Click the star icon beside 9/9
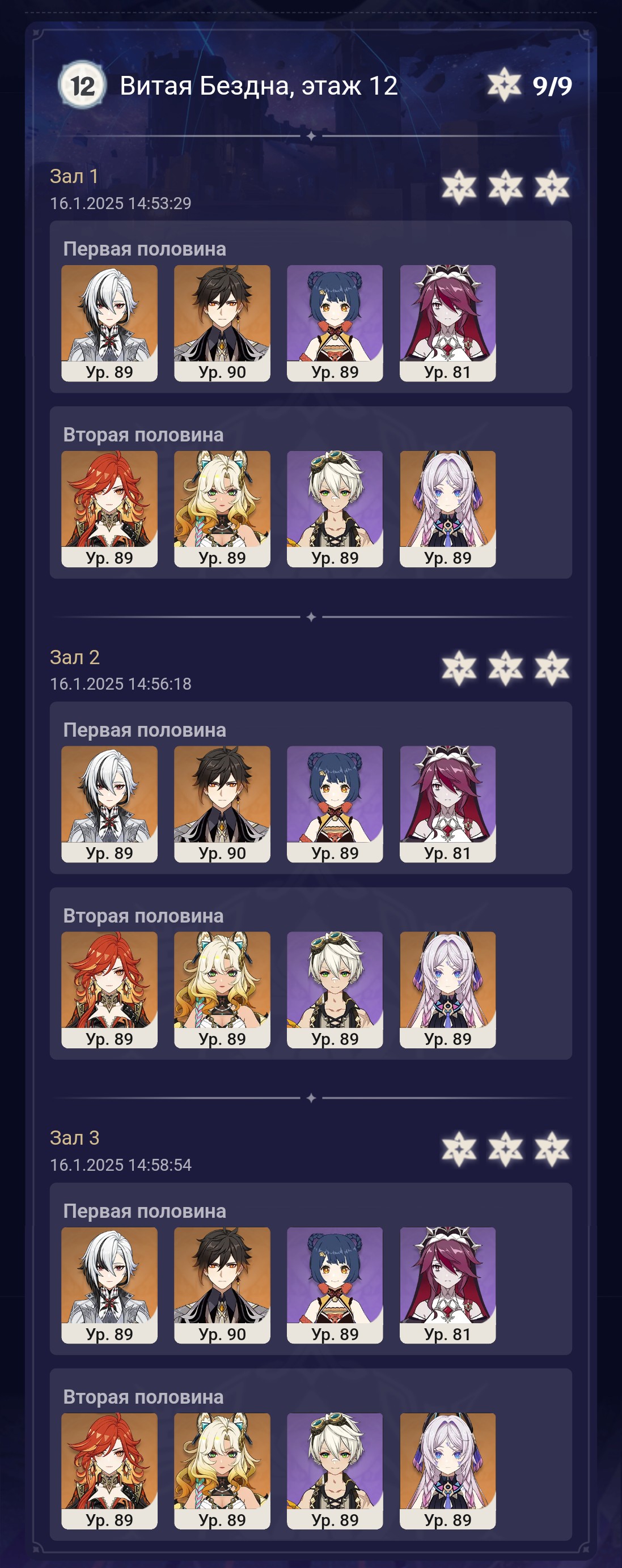Image resolution: width=622 pixels, height=1568 pixels. point(504,85)
